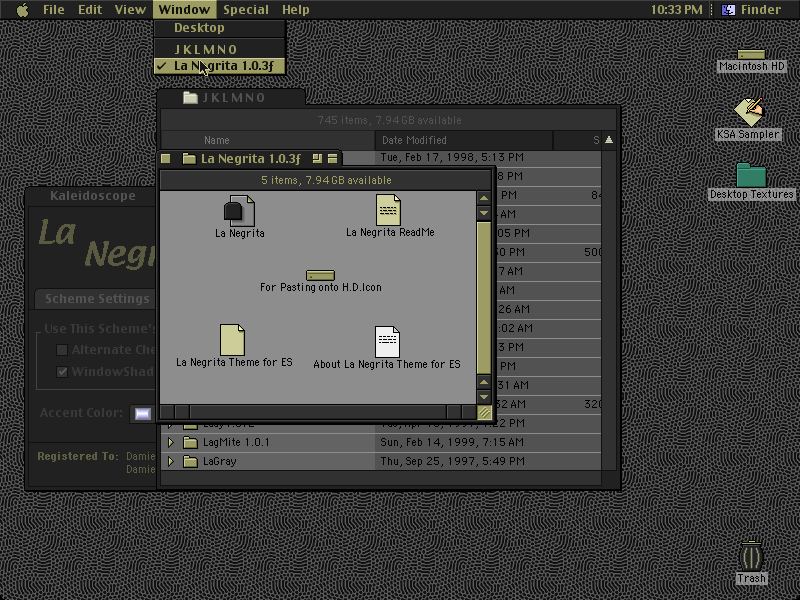Open the Special menu

pyautogui.click(x=246, y=10)
